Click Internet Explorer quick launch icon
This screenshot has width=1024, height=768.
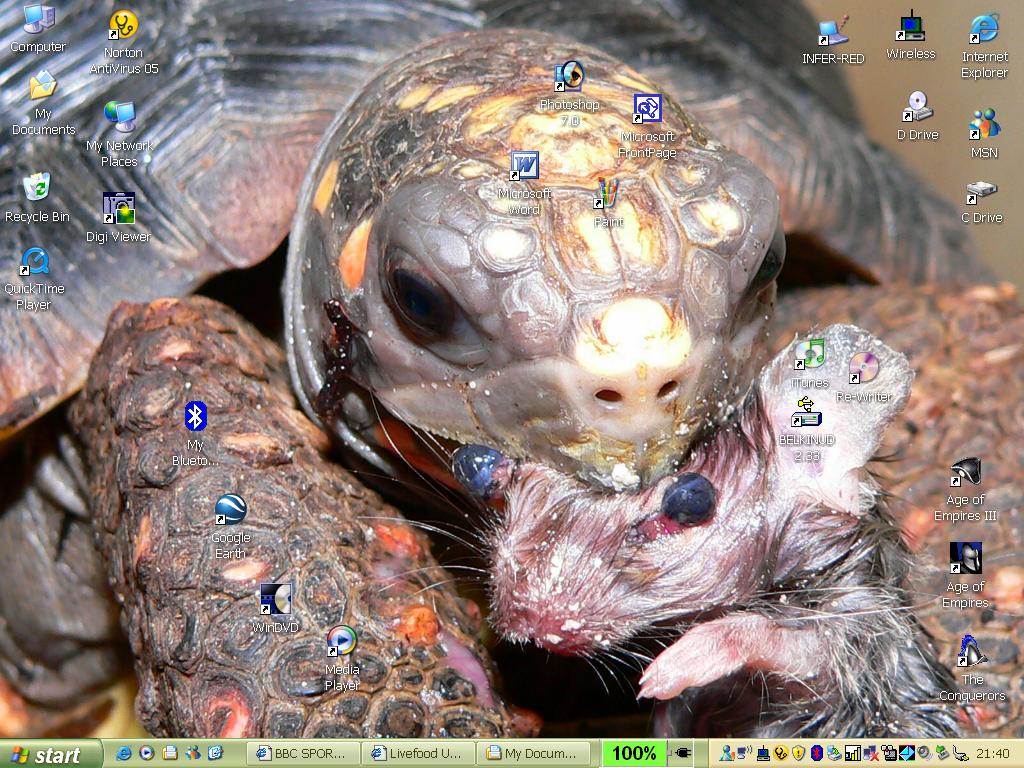[123, 754]
